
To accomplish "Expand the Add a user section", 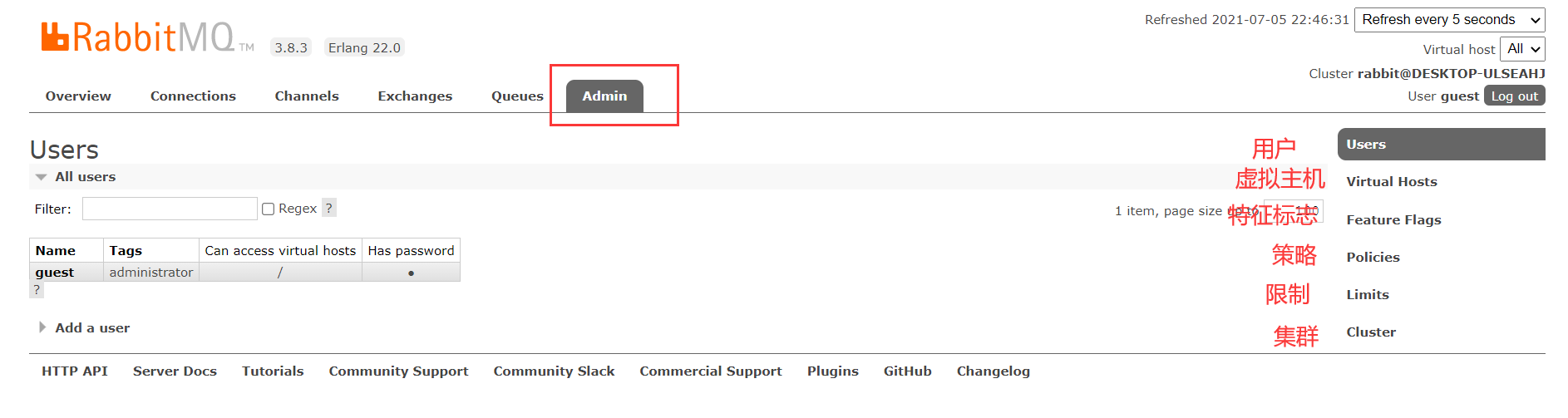I will point(83,327).
